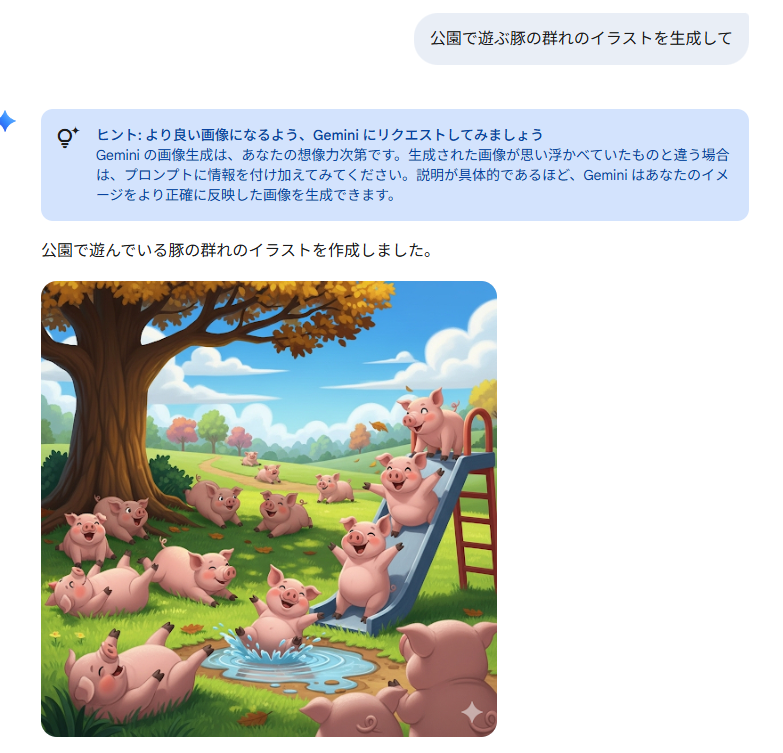783x753 pixels.
Task: Click the Gemini sparkle watermark on the generated image
Action: click(472, 713)
